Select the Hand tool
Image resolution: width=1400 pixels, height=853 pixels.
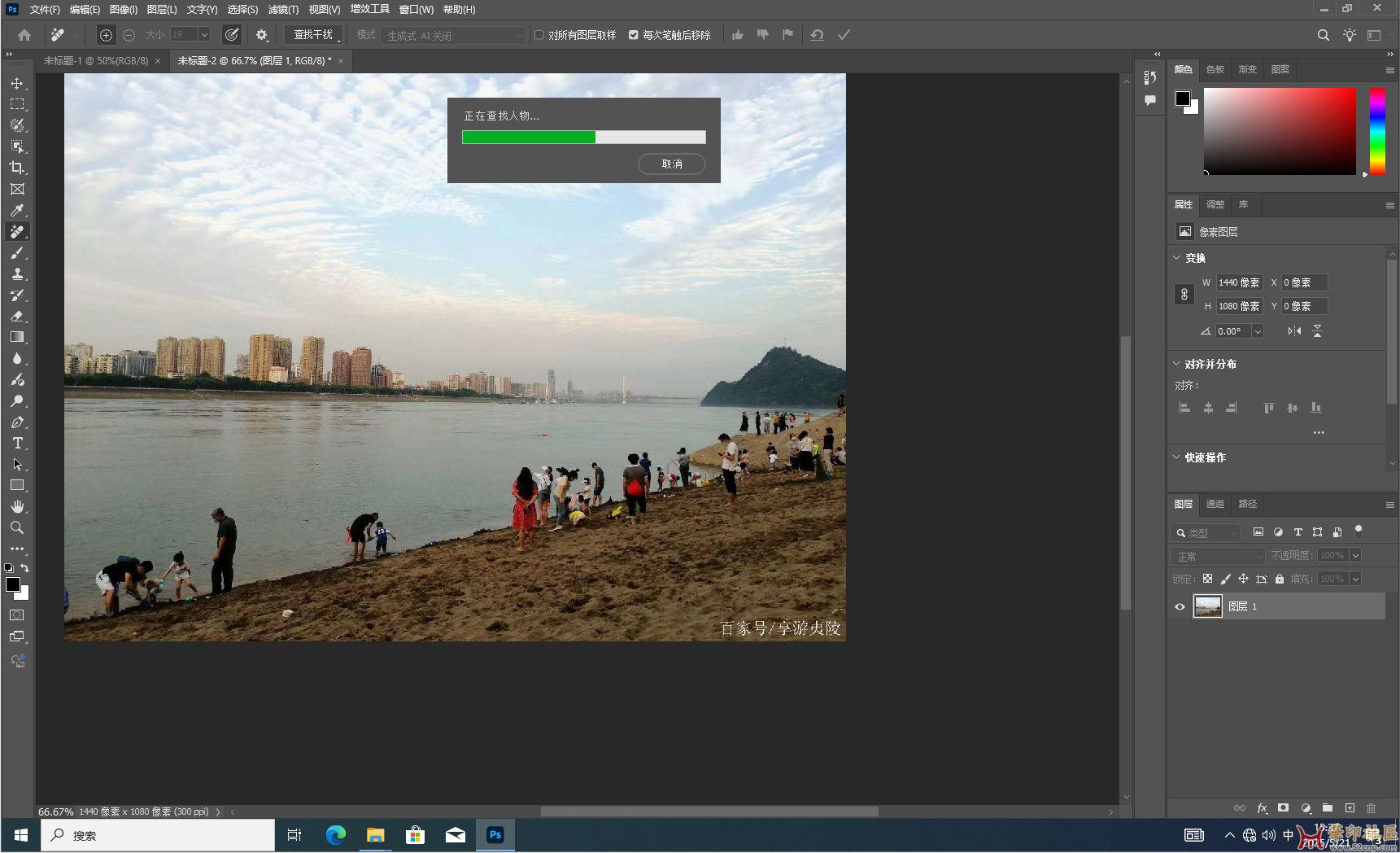[x=17, y=506]
